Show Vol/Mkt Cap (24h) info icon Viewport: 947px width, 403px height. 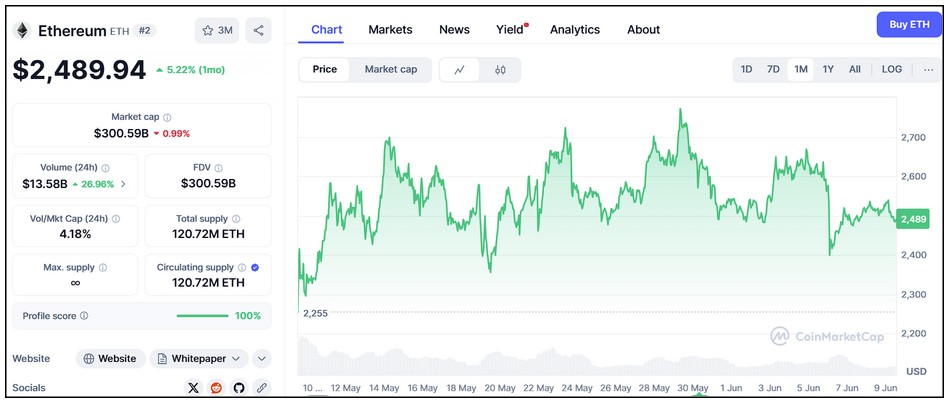point(116,219)
